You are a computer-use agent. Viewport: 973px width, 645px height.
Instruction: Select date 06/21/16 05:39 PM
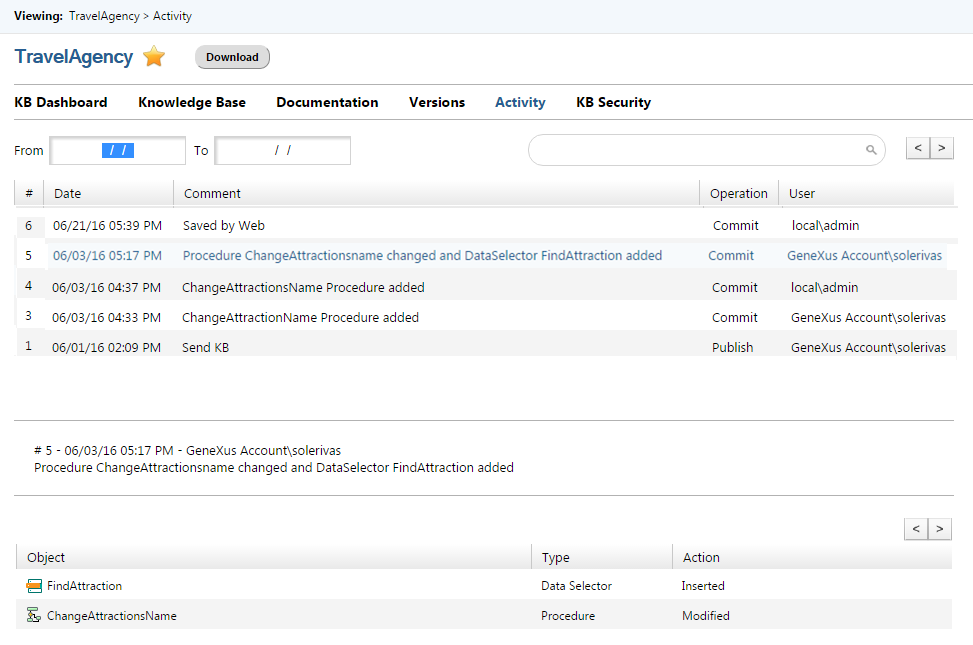(x=107, y=225)
